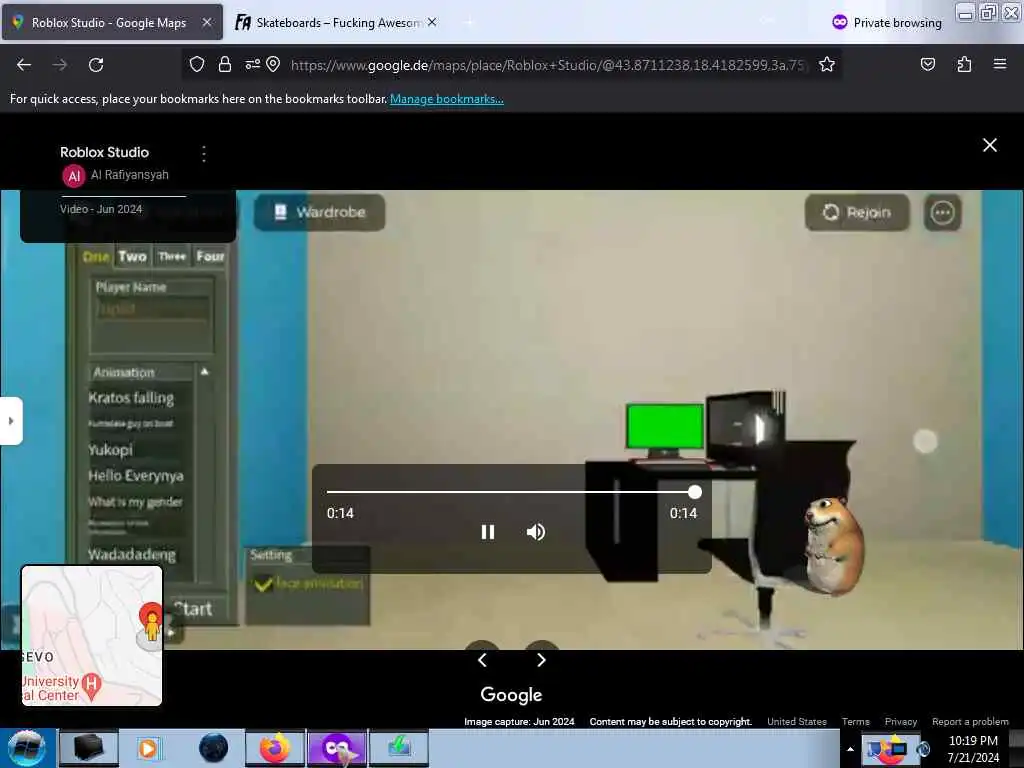The height and width of the screenshot is (768, 1024).
Task: Bookmark this page with the star icon
Action: [827, 64]
